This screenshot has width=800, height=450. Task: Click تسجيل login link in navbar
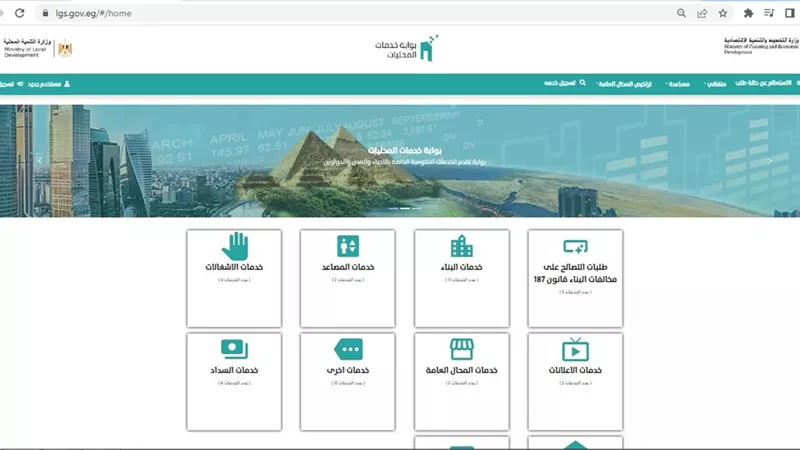point(7,84)
